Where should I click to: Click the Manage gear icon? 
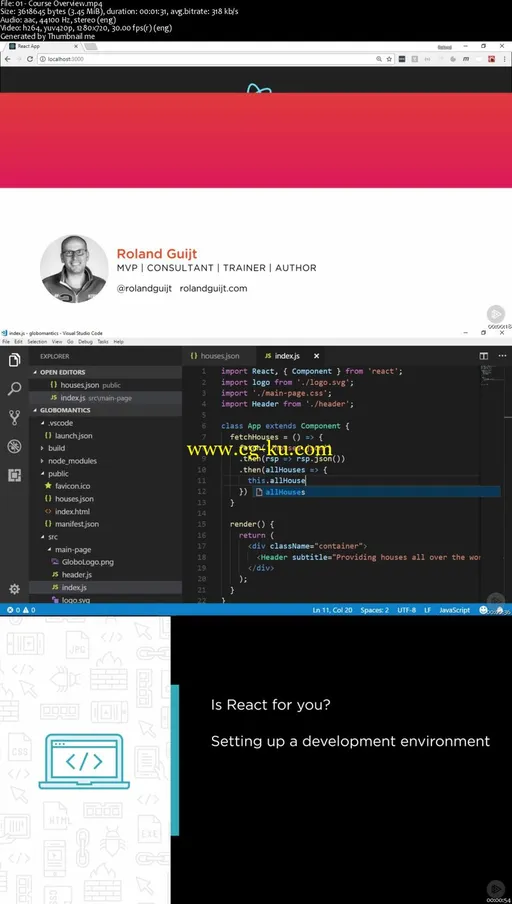14,589
